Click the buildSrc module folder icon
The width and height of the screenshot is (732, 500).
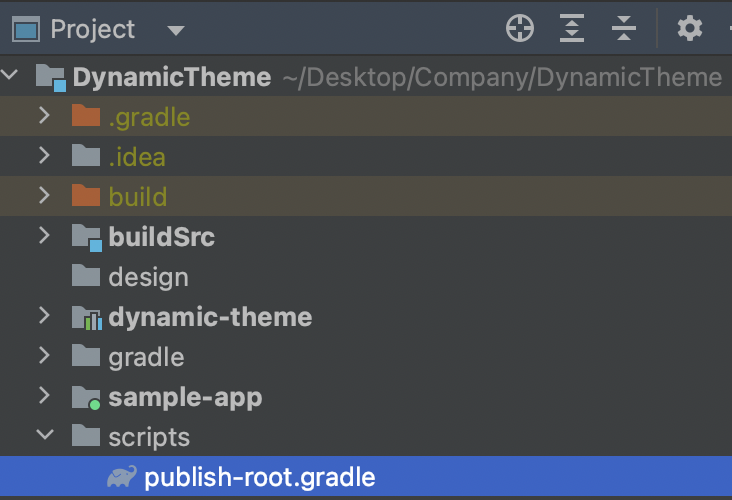point(87,238)
